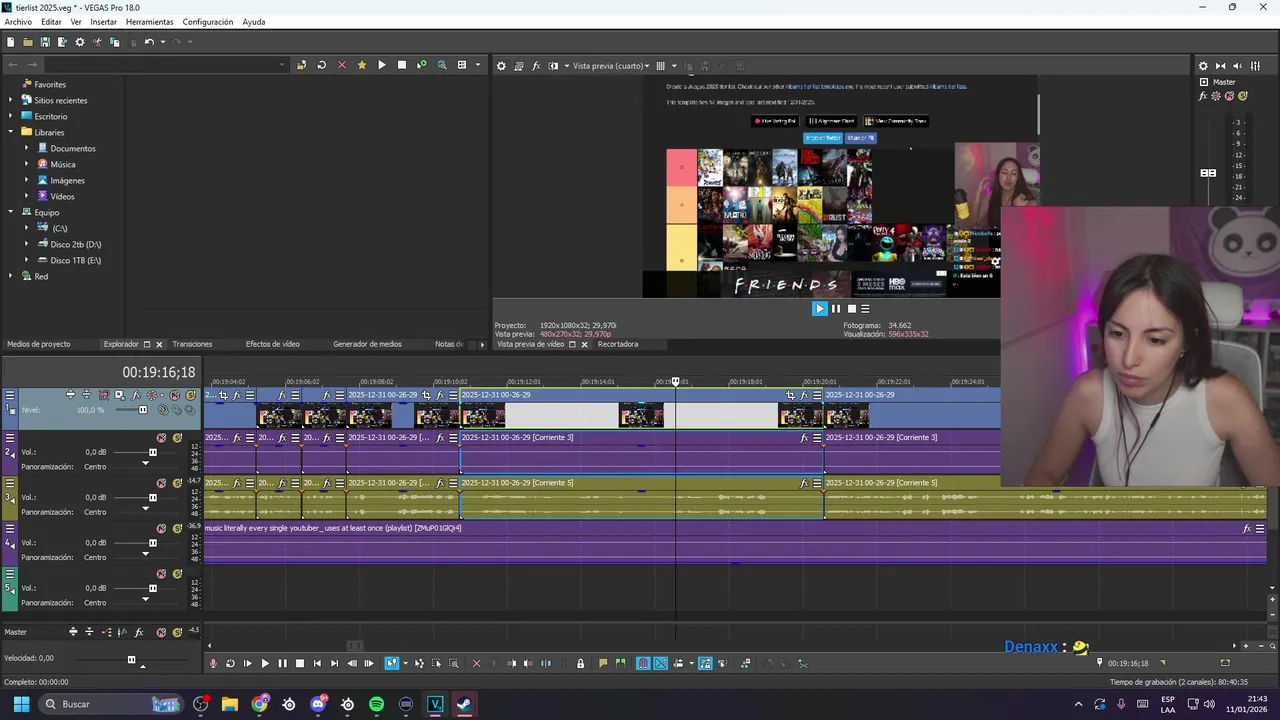Click the Cut scissors icon
This screenshot has width=1280, height=720.
[x=97, y=42]
